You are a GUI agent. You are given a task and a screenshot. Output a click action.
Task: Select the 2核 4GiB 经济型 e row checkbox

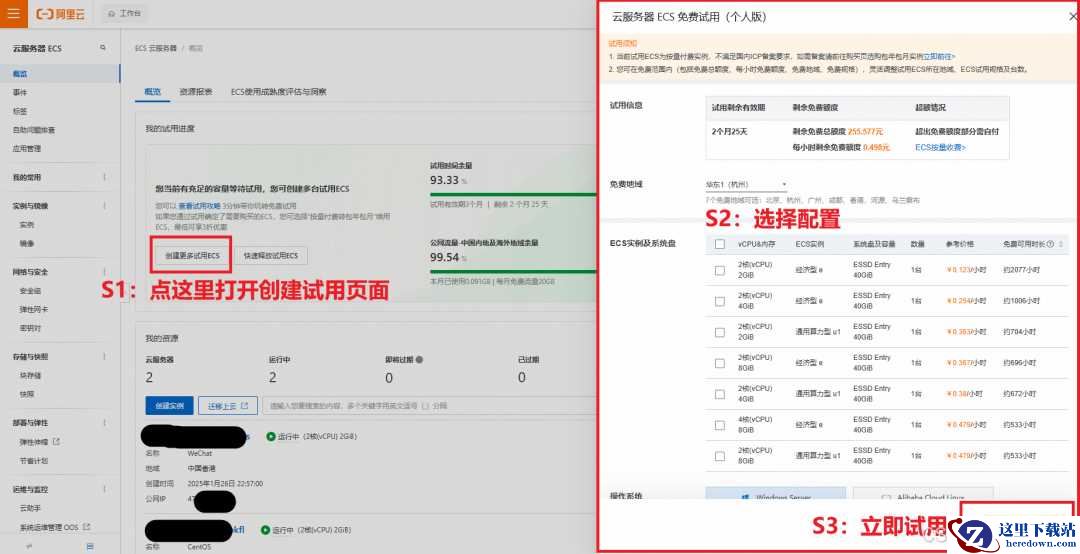click(720, 301)
